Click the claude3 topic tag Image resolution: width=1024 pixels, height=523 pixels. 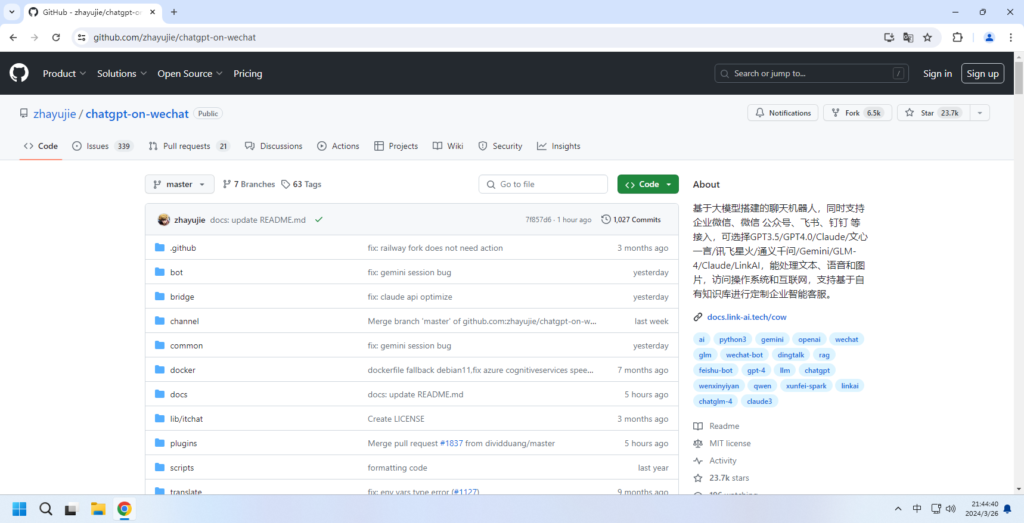[x=760, y=401]
